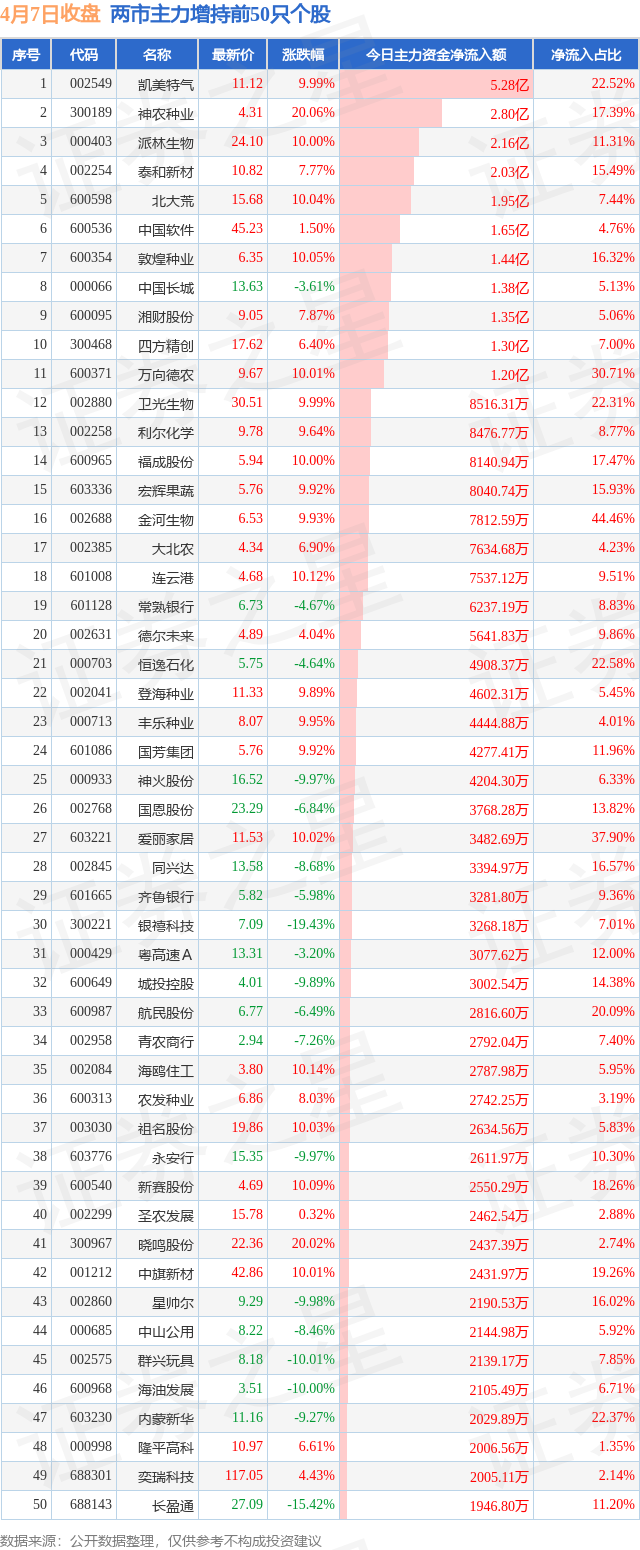Click change 10.12% of 连云港

coord(315,578)
